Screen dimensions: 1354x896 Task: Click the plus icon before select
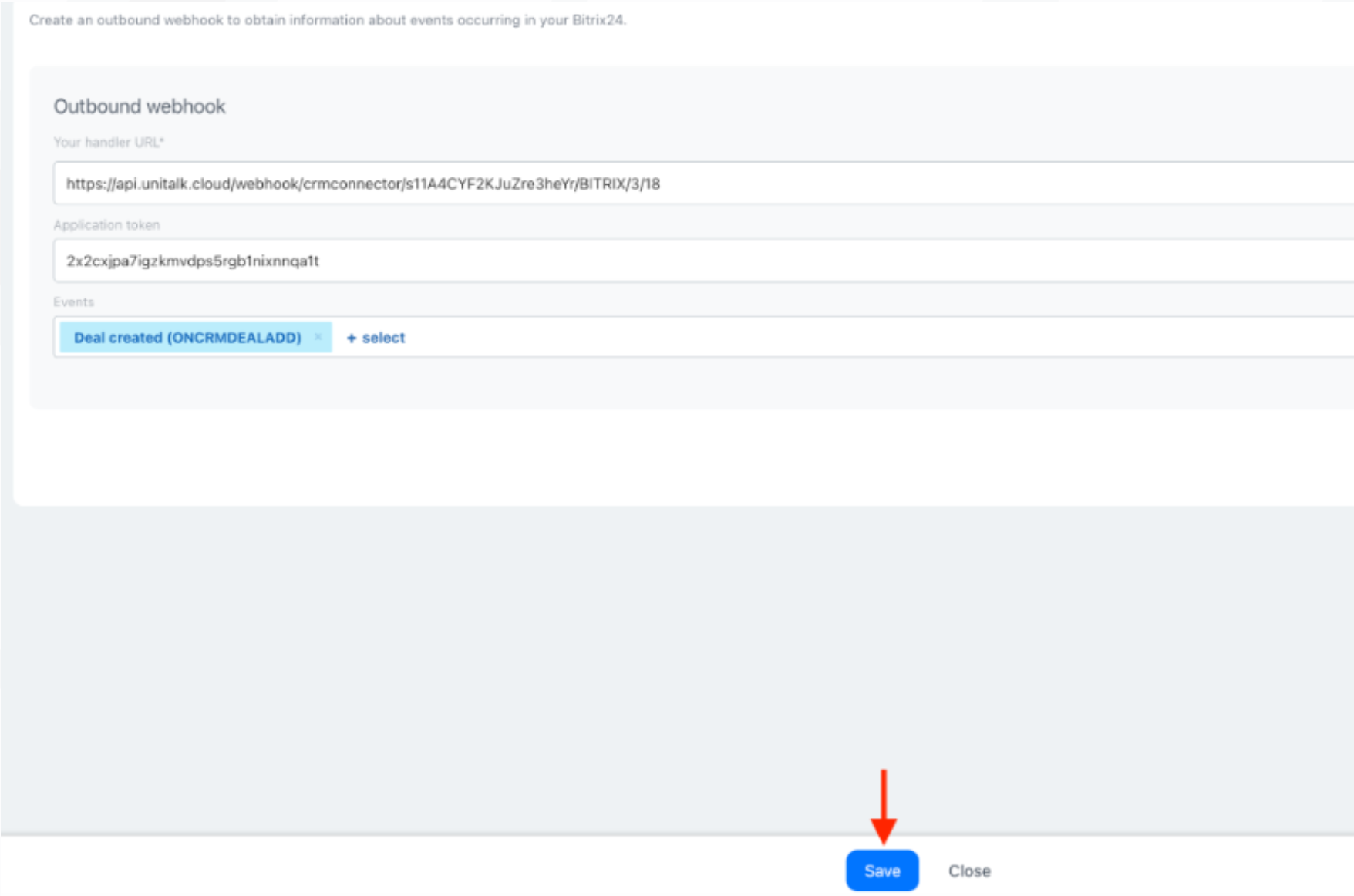(351, 338)
